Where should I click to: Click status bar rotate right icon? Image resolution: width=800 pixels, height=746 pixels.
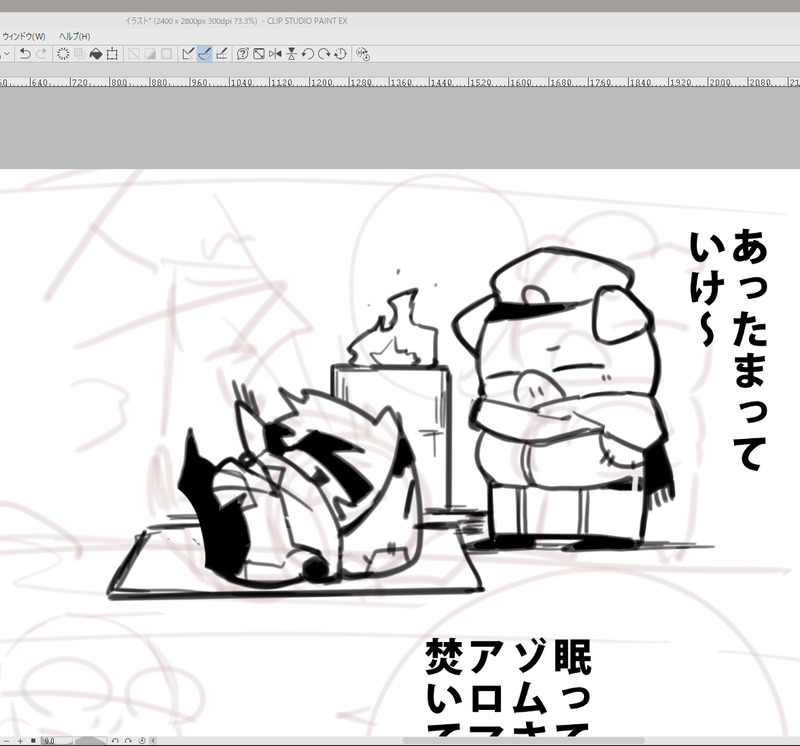128,740
